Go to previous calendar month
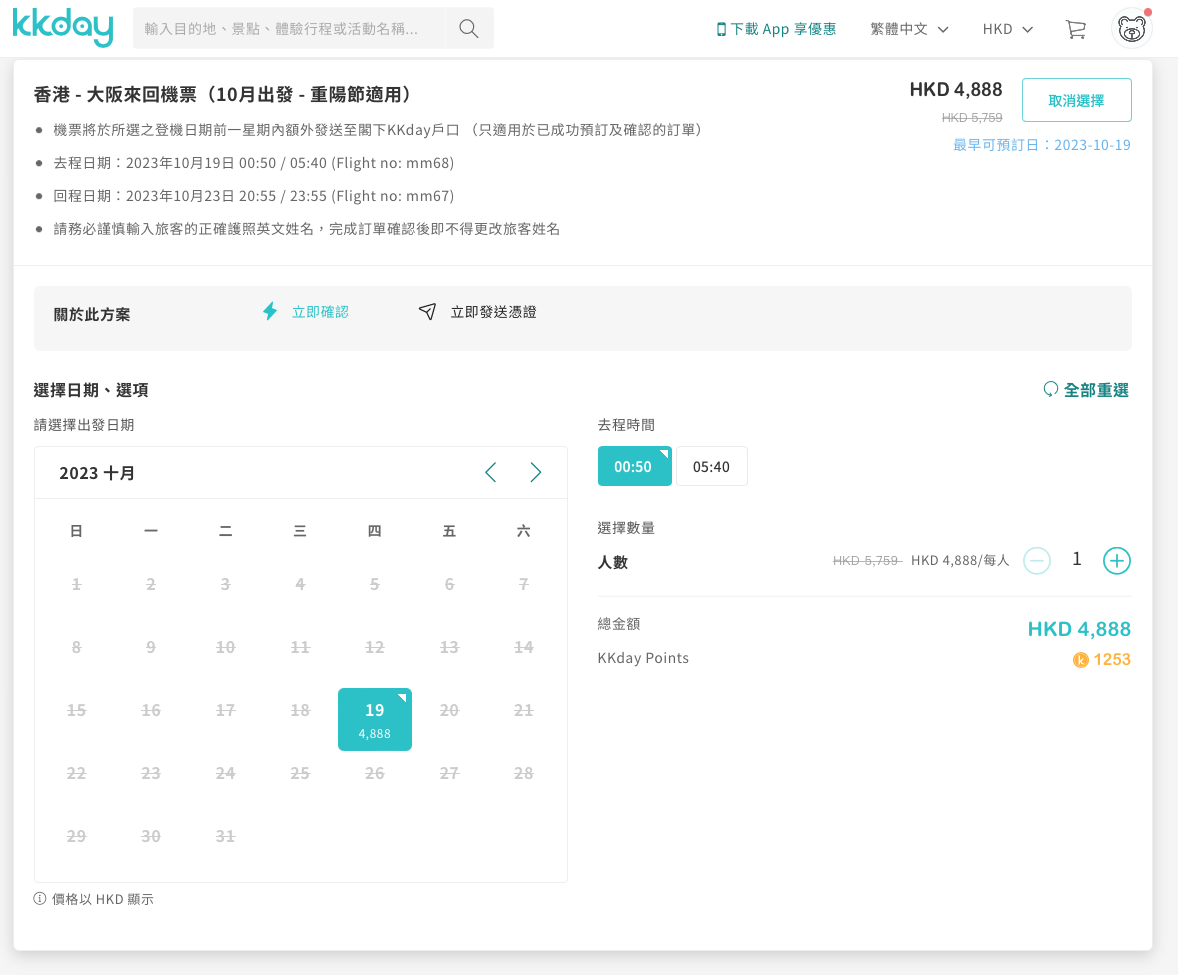The width and height of the screenshot is (1178, 975). pos(490,473)
